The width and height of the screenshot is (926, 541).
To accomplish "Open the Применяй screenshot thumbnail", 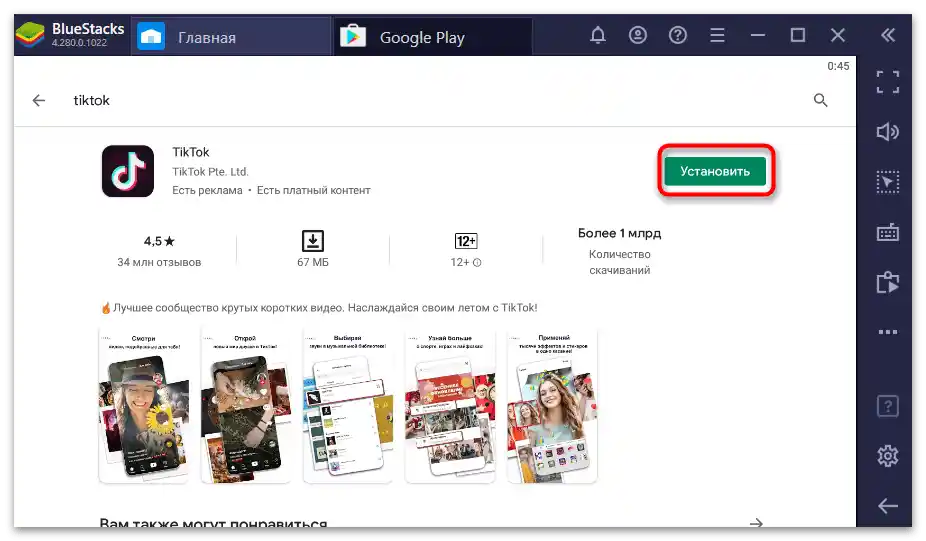I will coord(552,406).
